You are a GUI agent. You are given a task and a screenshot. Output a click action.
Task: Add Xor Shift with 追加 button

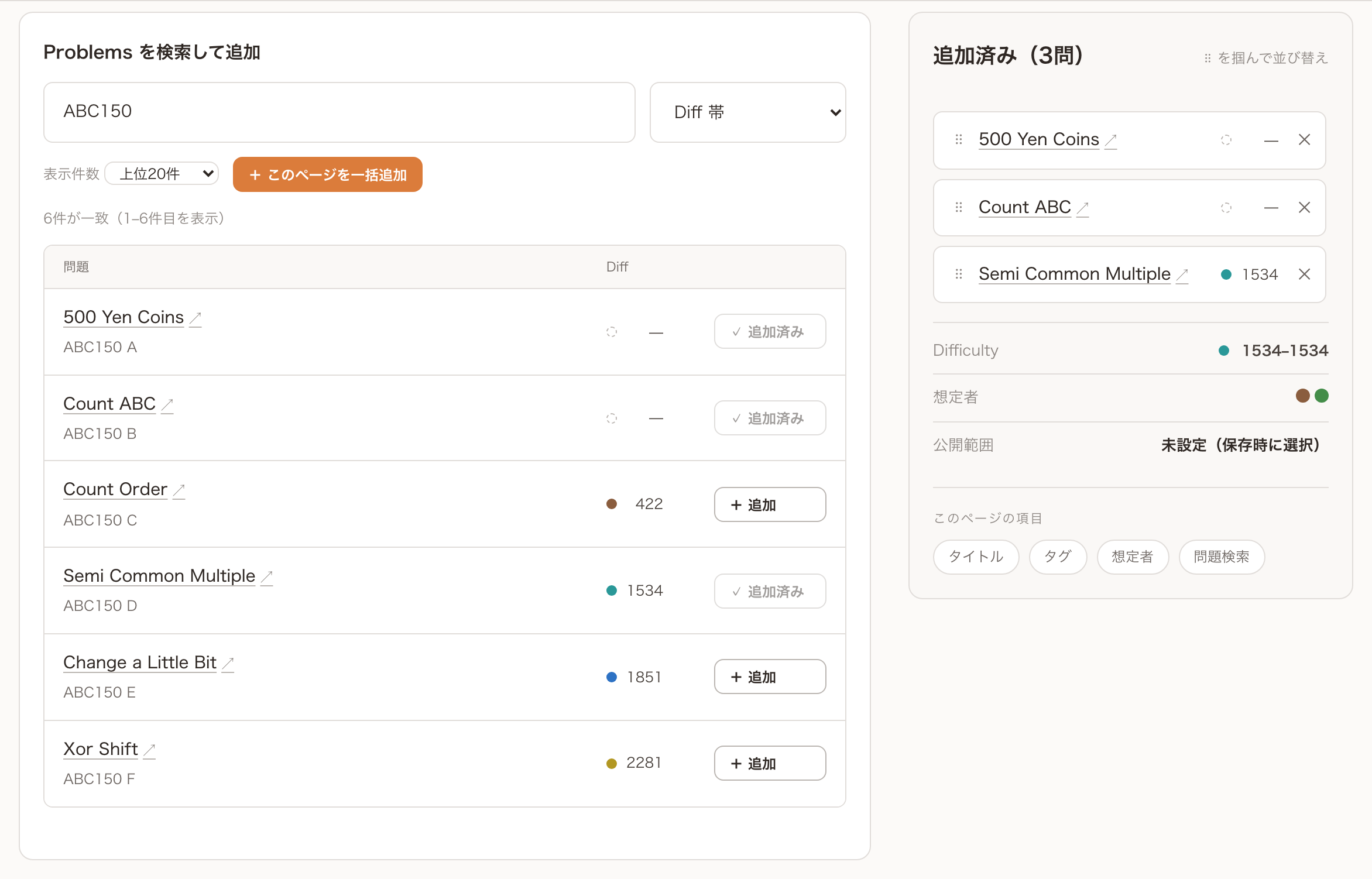coord(770,763)
